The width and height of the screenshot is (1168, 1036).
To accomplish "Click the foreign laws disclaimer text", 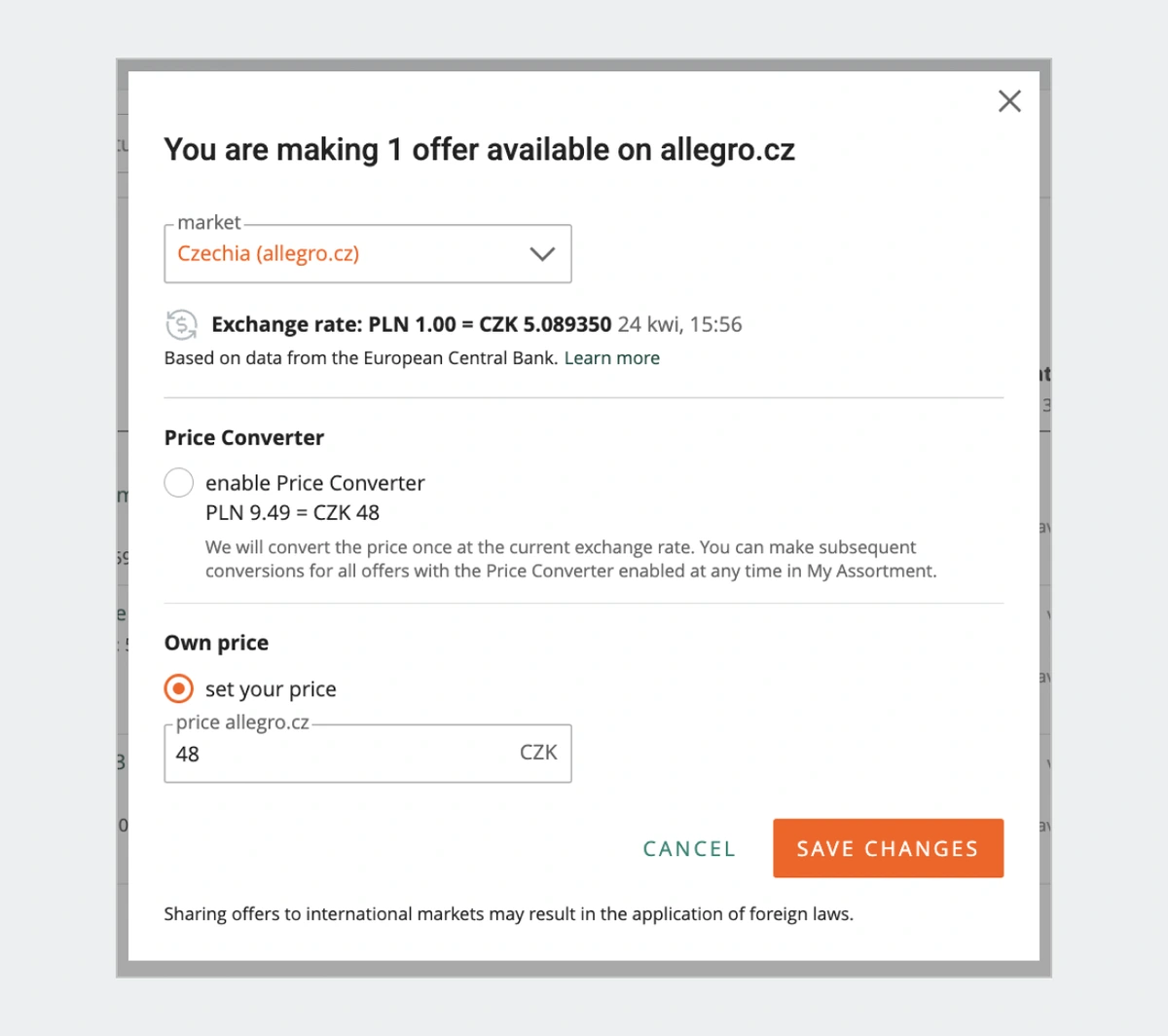I will pyautogui.click(x=509, y=914).
